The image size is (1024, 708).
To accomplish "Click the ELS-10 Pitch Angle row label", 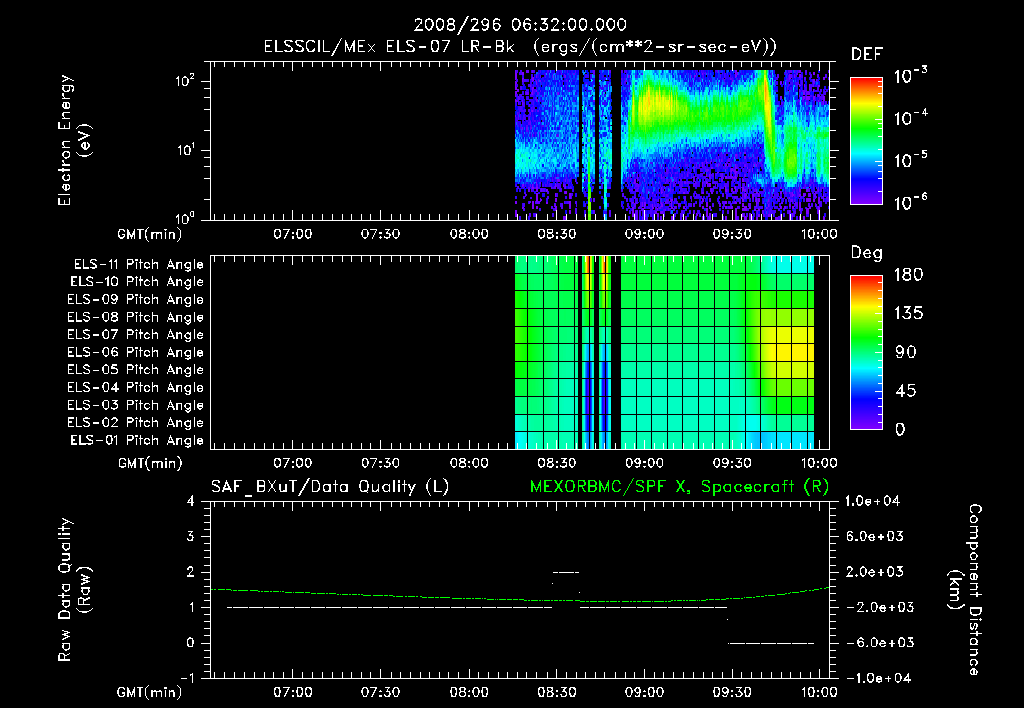I will point(137,282).
